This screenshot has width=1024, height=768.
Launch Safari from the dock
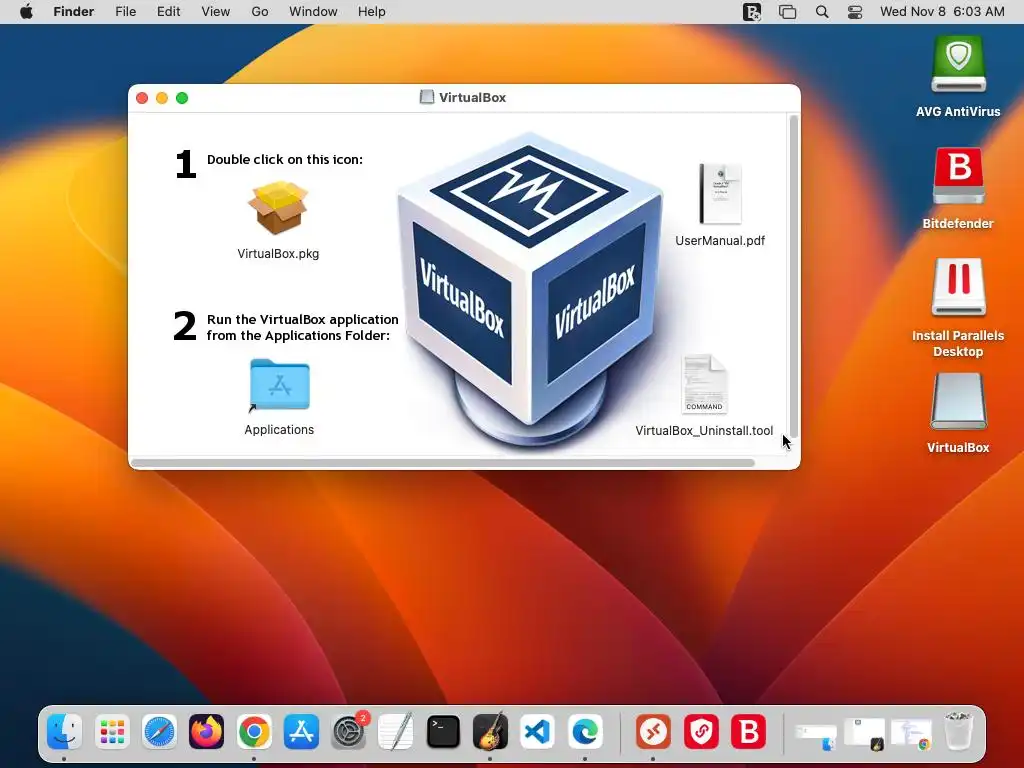[x=159, y=731]
